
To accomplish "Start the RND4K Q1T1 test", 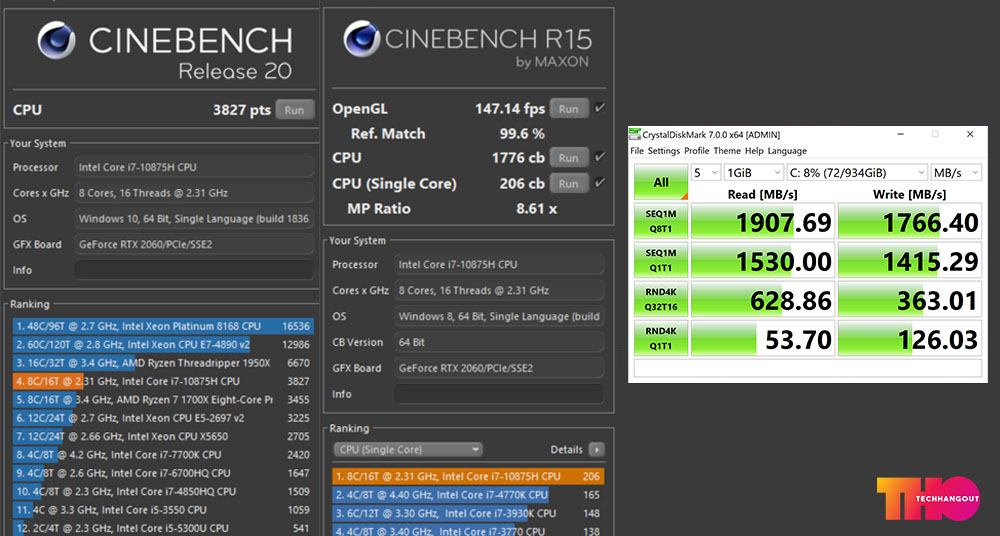I will point(661,338).
